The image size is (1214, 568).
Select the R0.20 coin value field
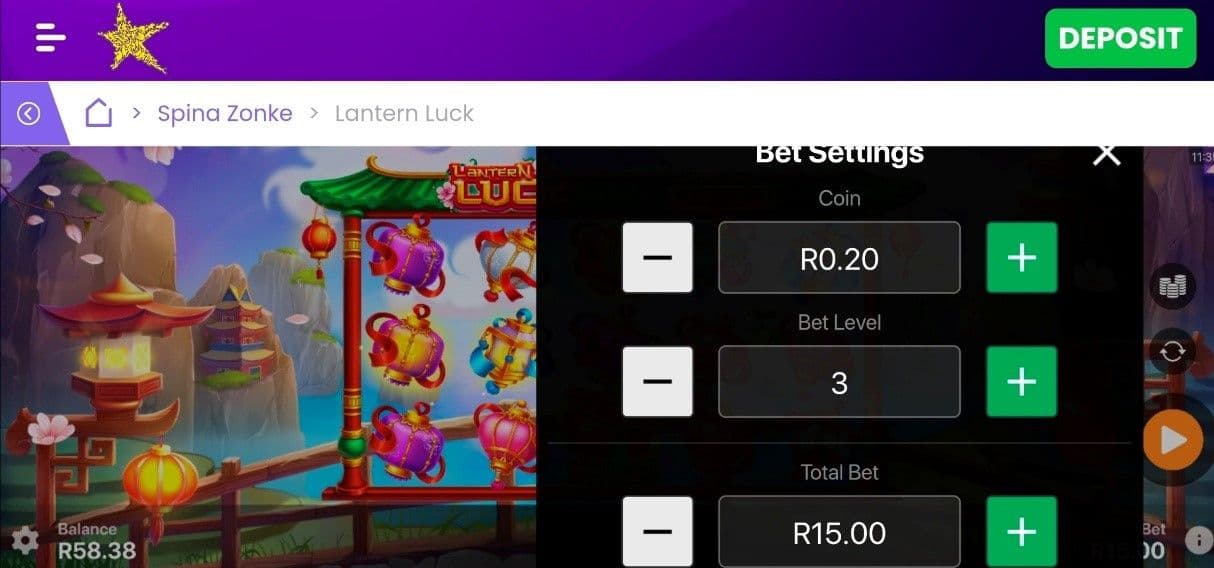point(839,258)
